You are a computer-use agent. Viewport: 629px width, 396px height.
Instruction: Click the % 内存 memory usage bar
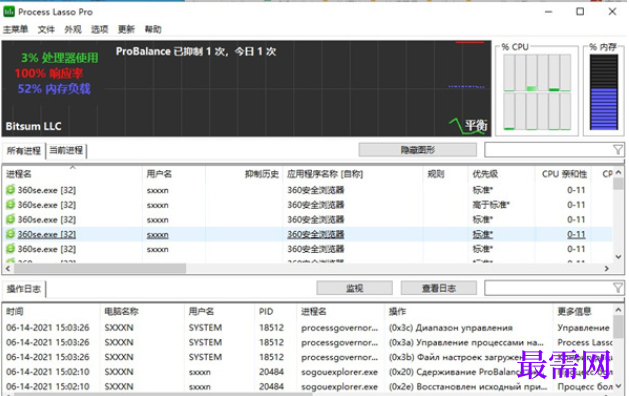pos(604,92)
